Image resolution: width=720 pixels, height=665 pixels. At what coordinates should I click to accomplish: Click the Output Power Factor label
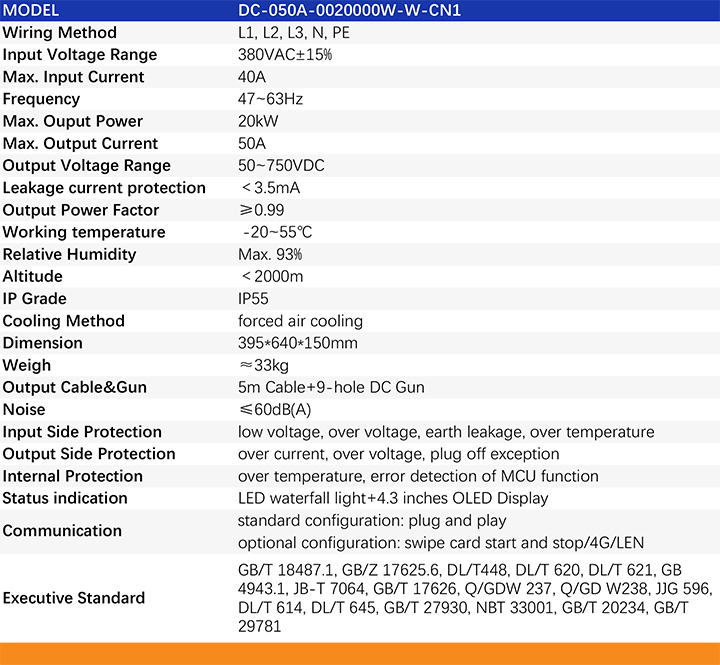pos(81,210)
